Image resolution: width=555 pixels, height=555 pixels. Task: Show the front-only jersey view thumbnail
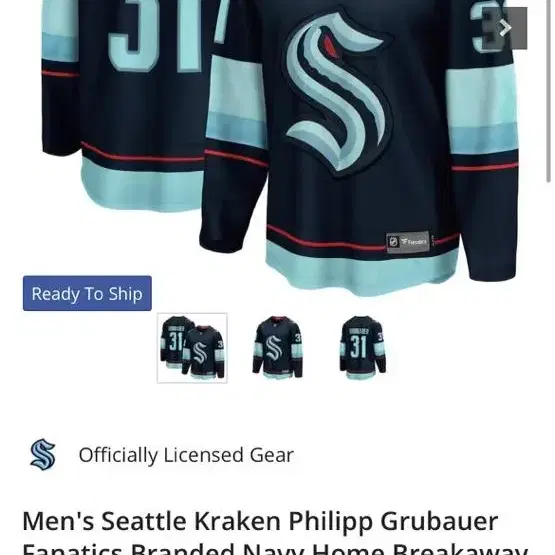click(278, 348)
